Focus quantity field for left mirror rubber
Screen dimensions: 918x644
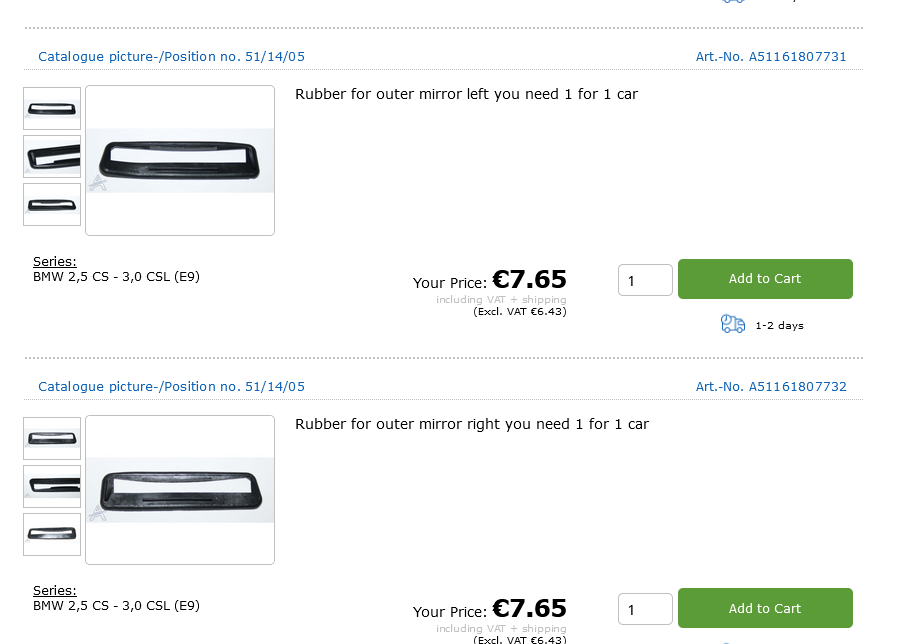(x=645, y=280)
